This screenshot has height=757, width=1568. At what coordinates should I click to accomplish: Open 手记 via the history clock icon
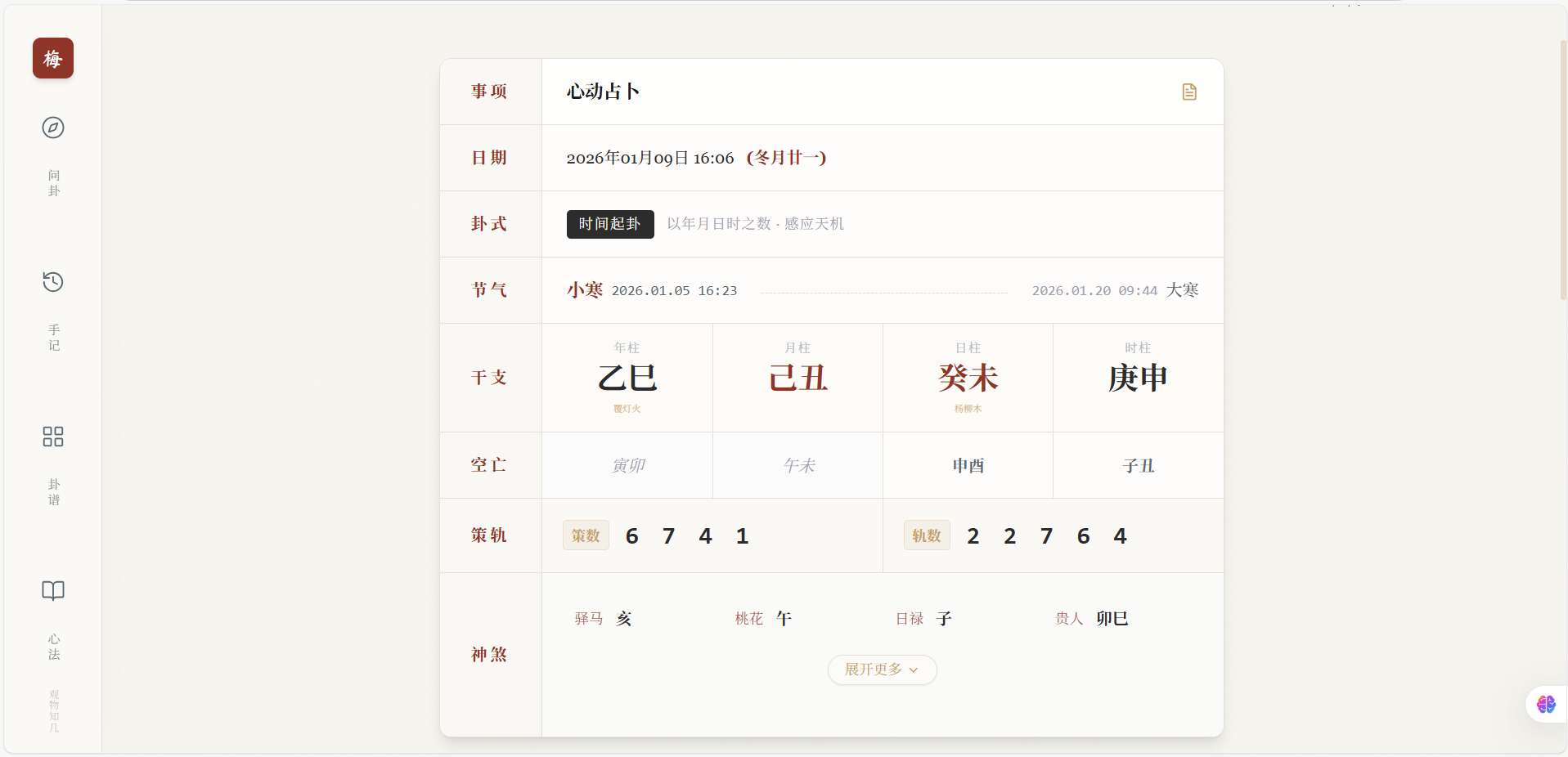[x=52, y=282]
